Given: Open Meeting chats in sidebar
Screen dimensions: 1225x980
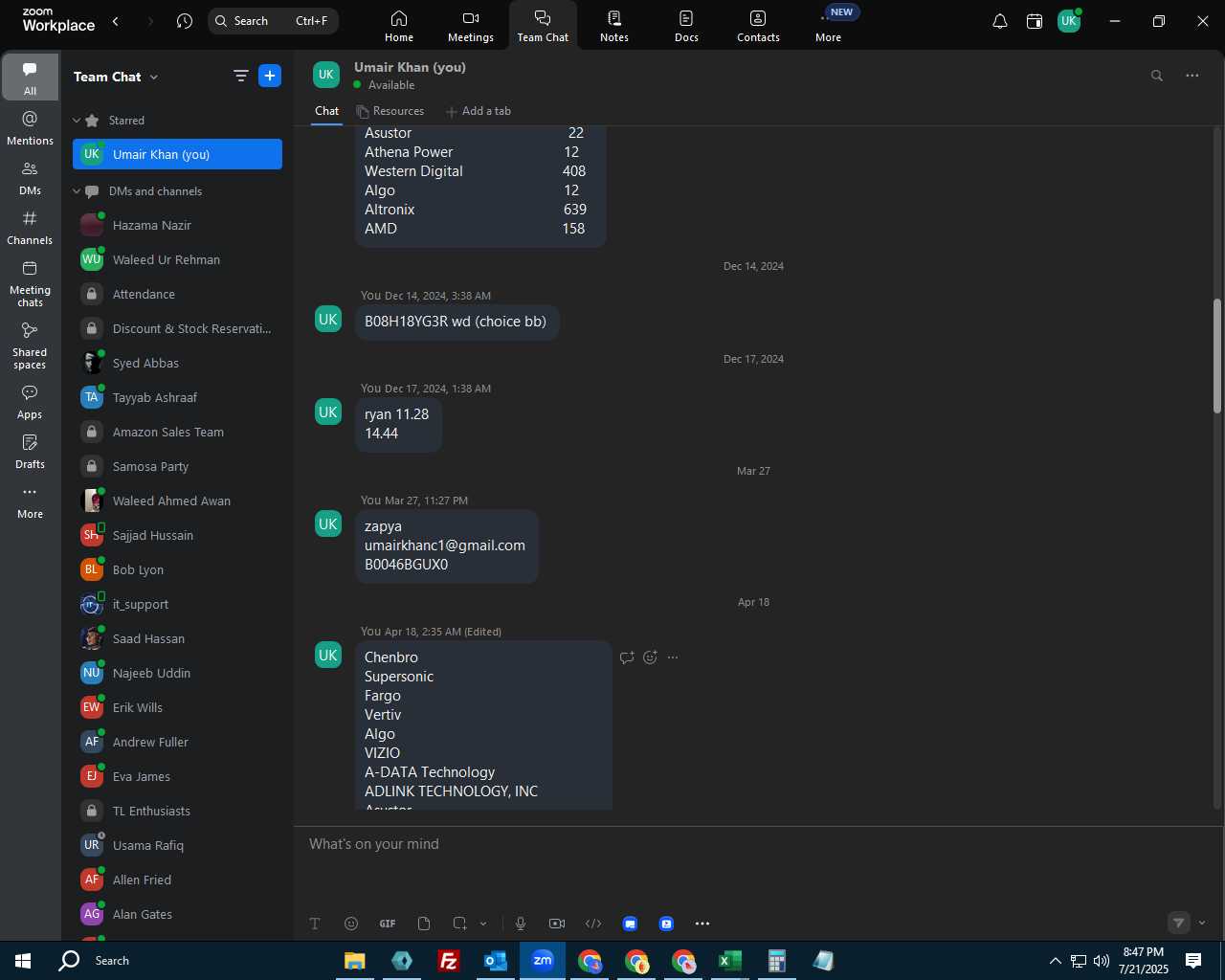Looking at the screenshot, I should 30,283.
